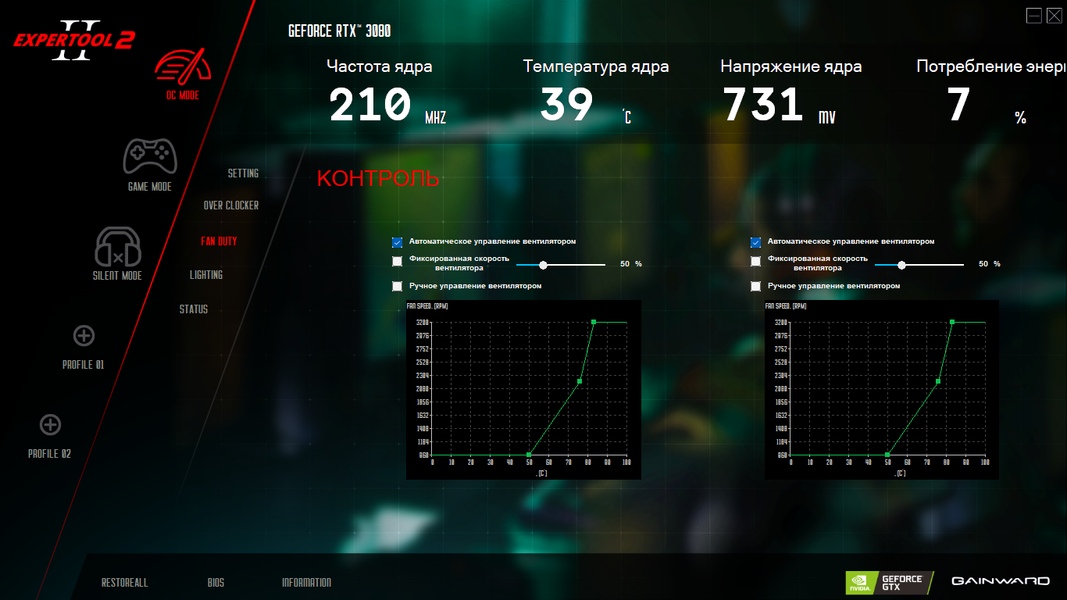Open the Lighting section

pyautogui.click(x=206, y=275)
